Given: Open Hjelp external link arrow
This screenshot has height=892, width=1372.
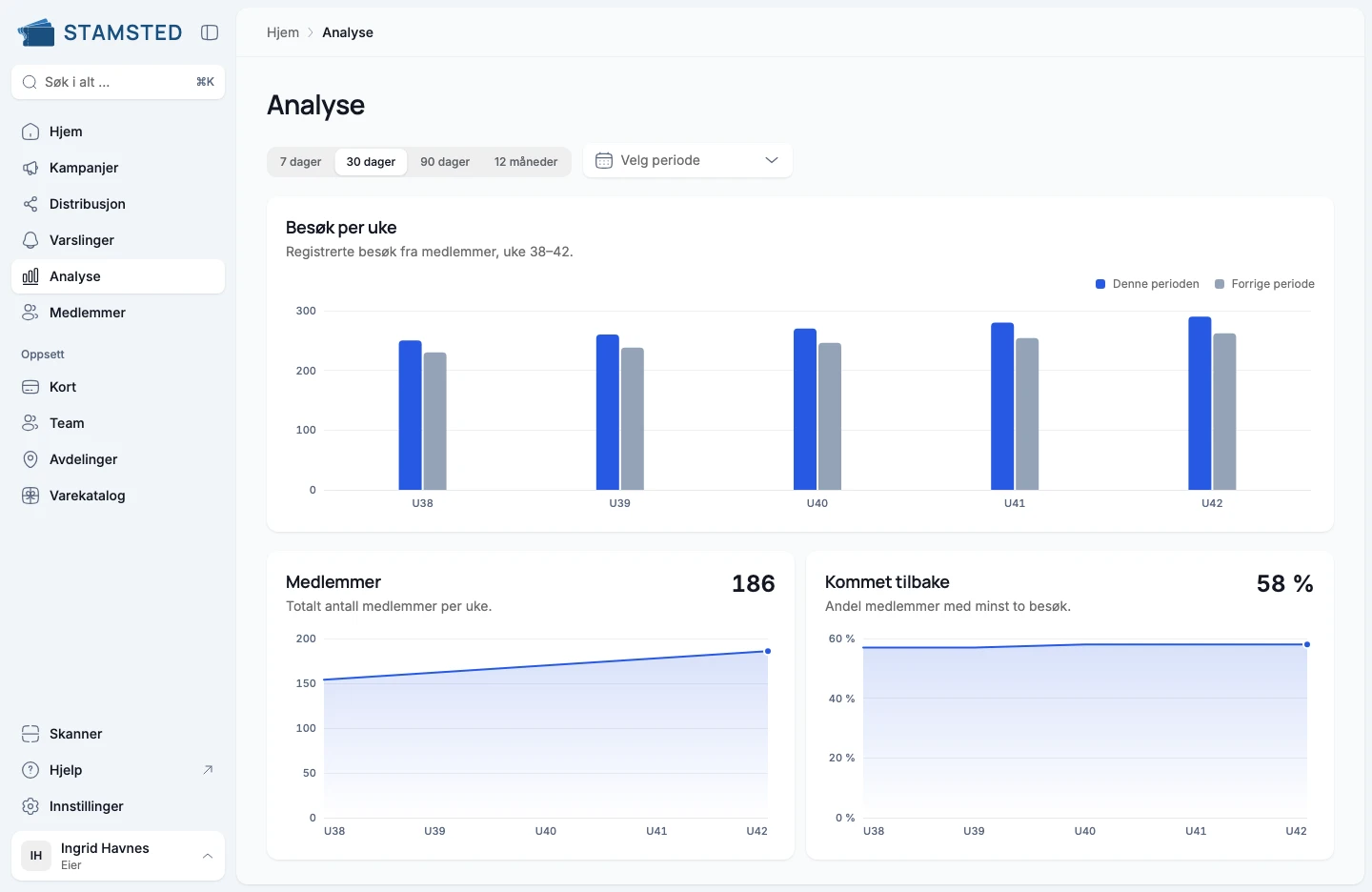Looking at the screenshot, I should 208,770.
